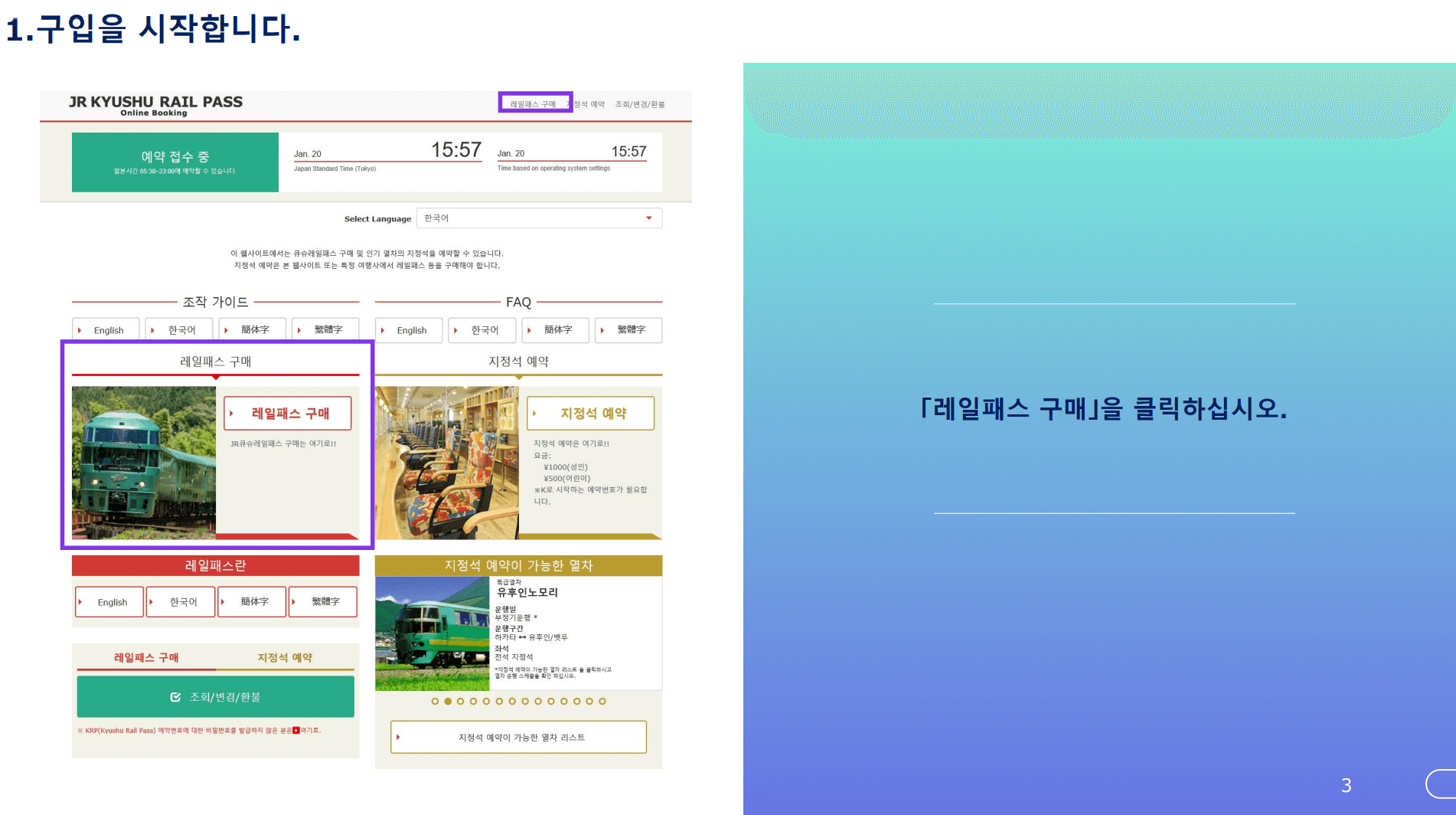Image resolution: width=1456 pixels, height=815 pixels.
Task: Click the 지정석 예약이 가능한 열차 header
Action: tap(519, 566)
